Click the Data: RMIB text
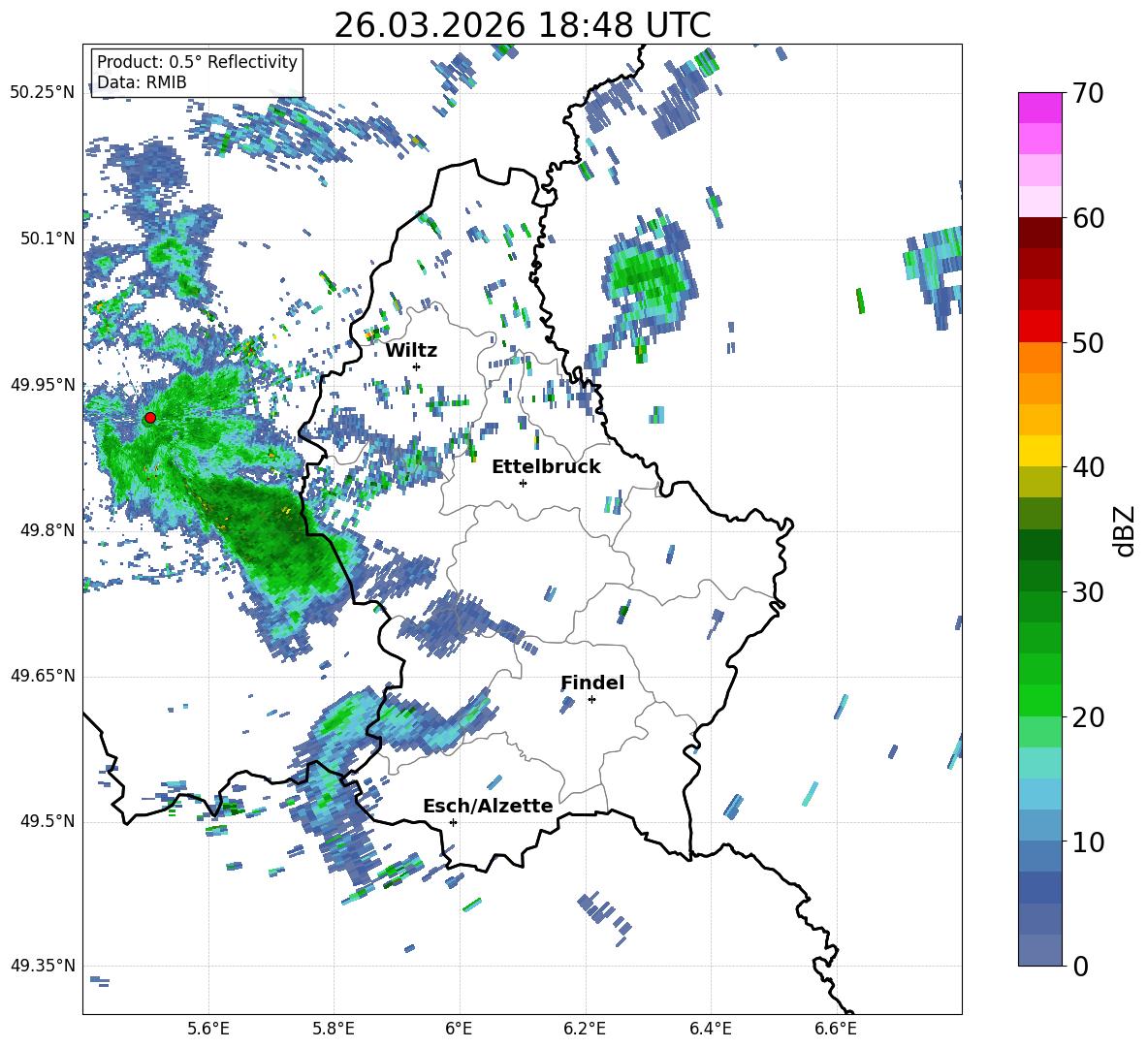 pyautogui.click(x=142, y=82)
